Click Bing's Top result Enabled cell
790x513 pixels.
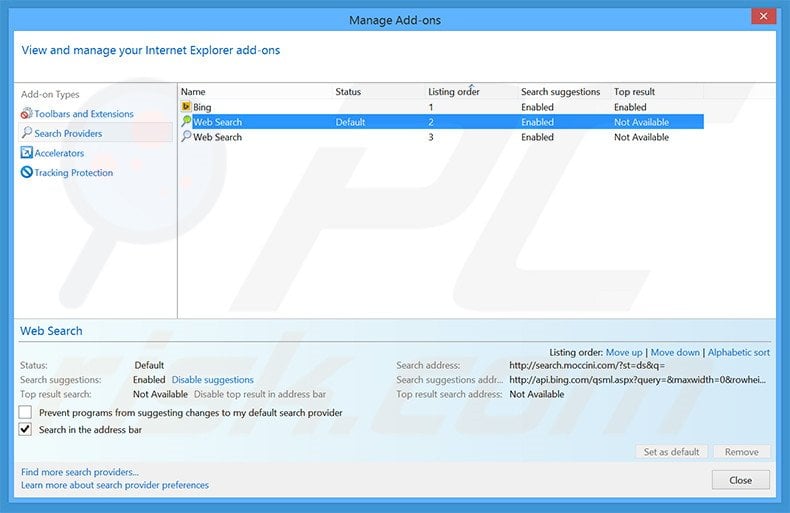630,107
